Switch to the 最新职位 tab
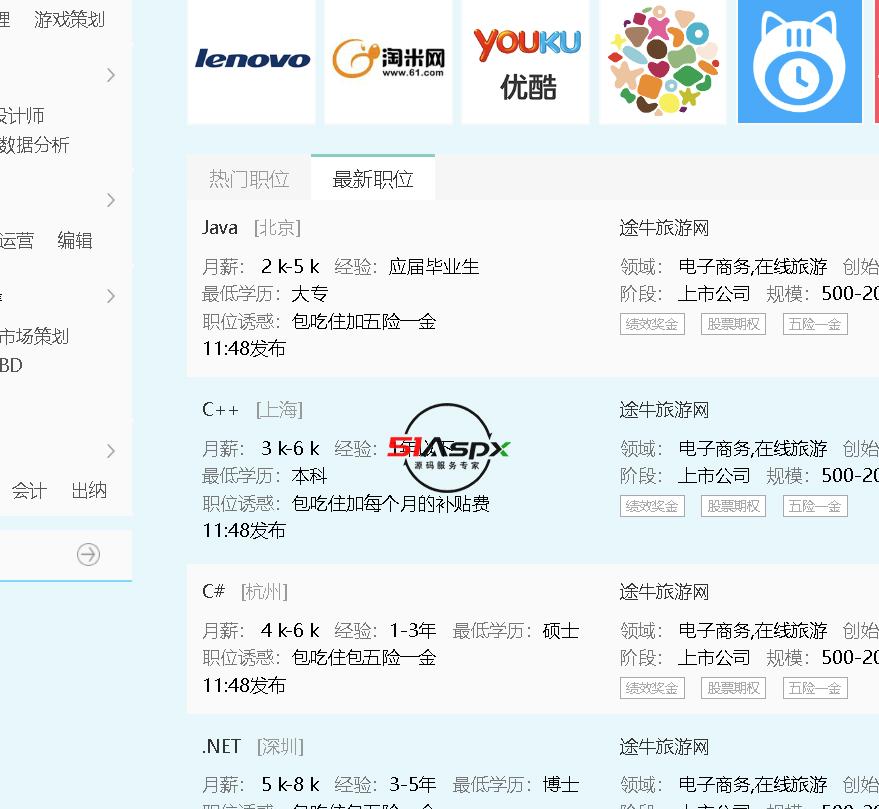Image resolution: width=879 pixels, height=809 pixels. [x=373, y=178]
